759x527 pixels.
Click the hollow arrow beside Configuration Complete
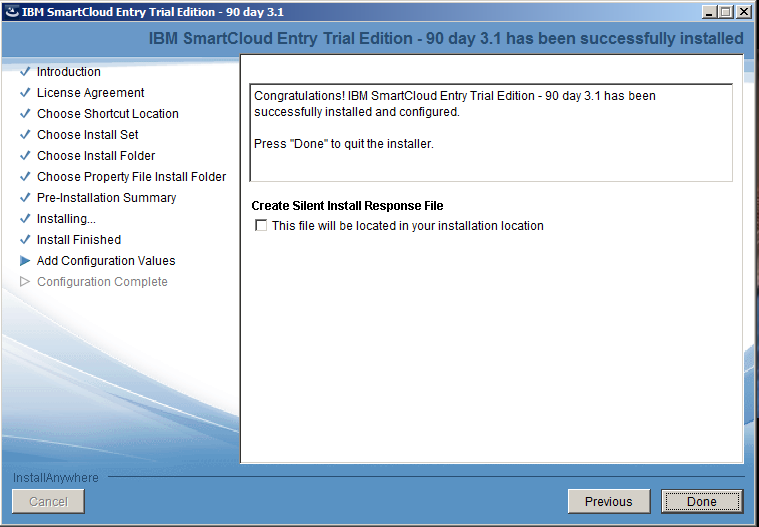pos(25,282)
